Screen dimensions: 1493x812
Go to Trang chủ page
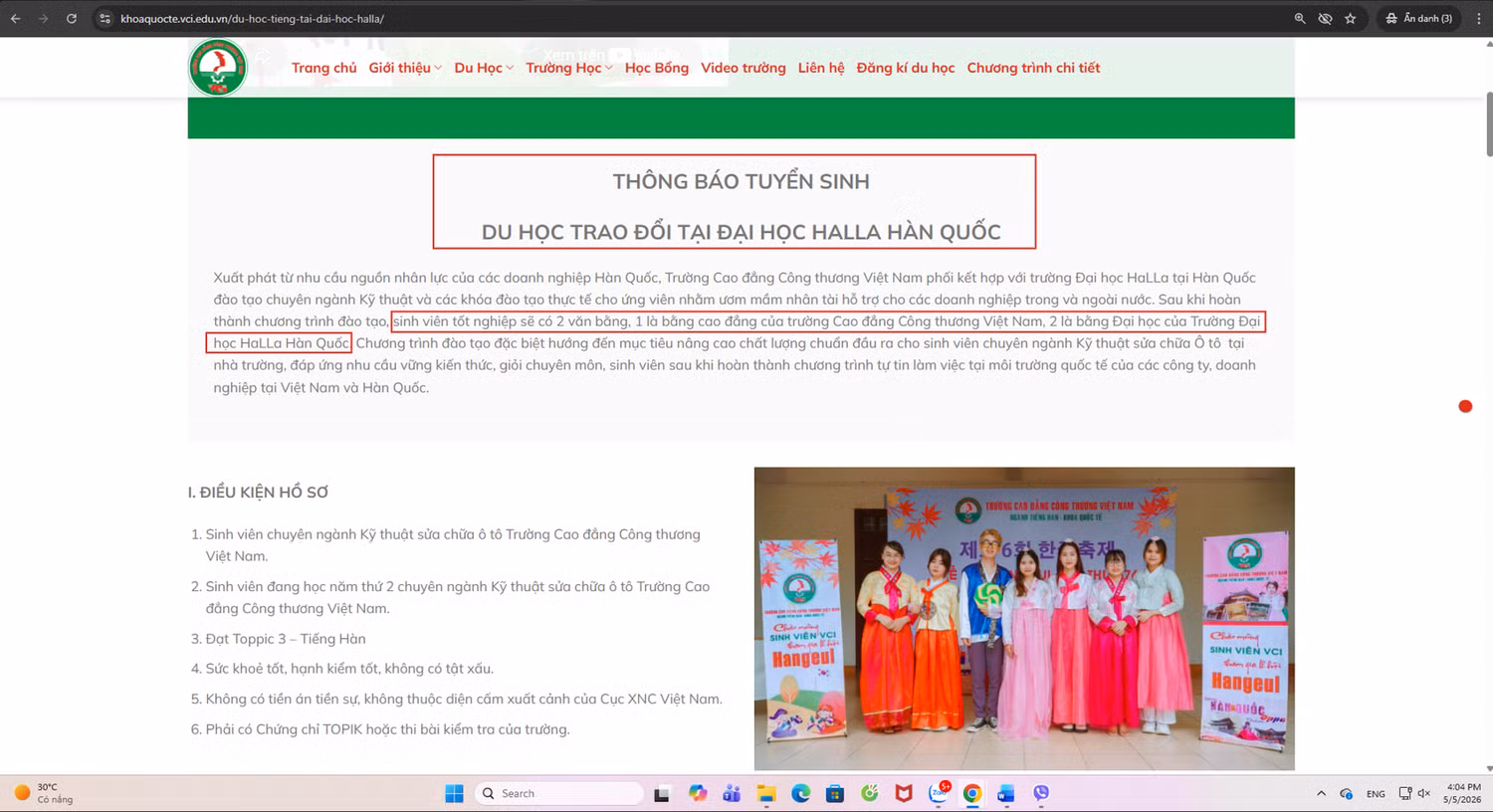[x=323, y=68]
